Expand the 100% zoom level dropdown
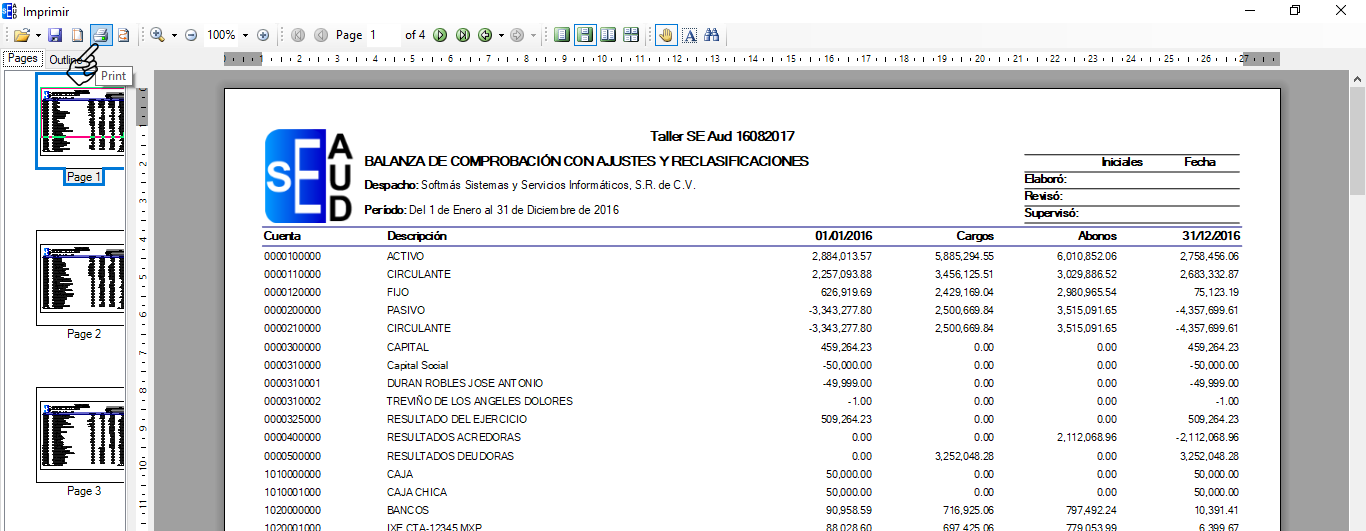Image resolution: width=1366 pixels, height=531 pixels. click(245, 35)
